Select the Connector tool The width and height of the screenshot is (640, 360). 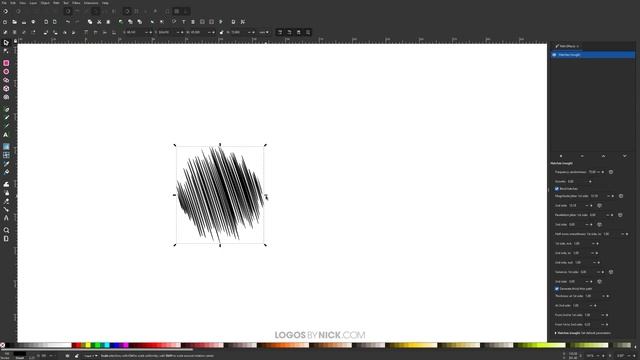point(6,210)
